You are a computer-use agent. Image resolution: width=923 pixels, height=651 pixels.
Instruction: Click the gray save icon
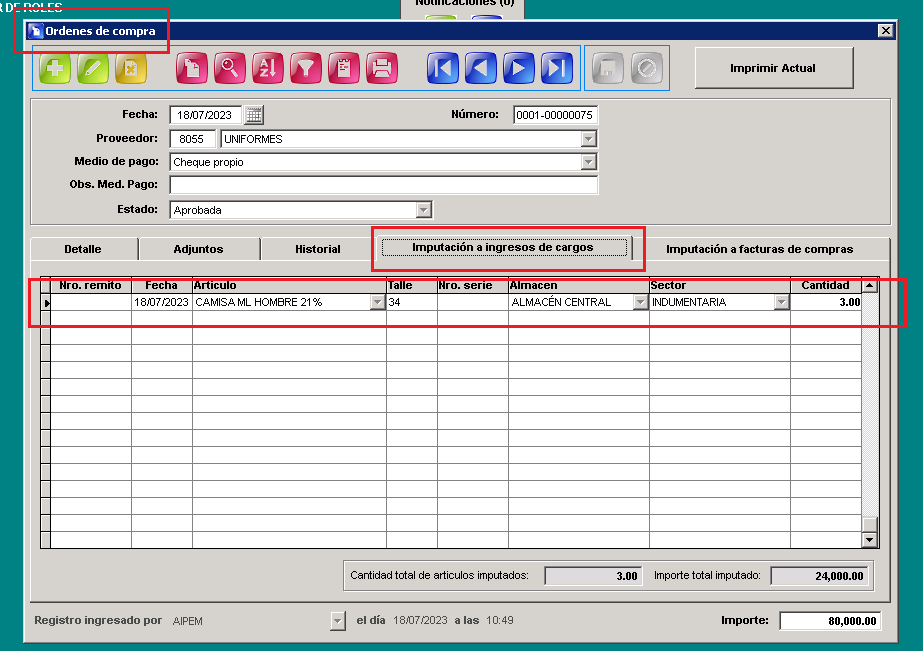(608, 68)
